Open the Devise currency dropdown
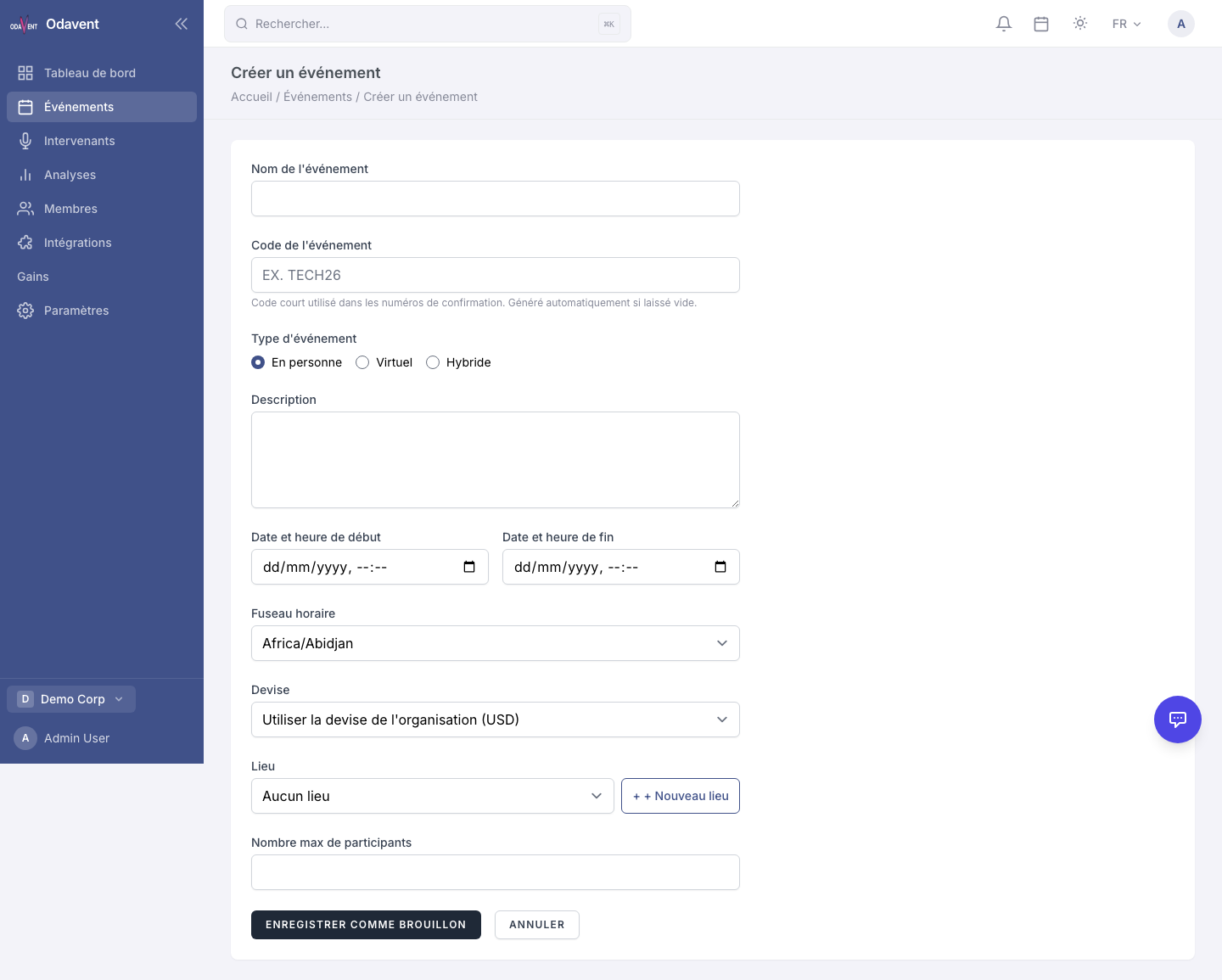Screen dimensions: 1222x980 (x=496, y=720)
